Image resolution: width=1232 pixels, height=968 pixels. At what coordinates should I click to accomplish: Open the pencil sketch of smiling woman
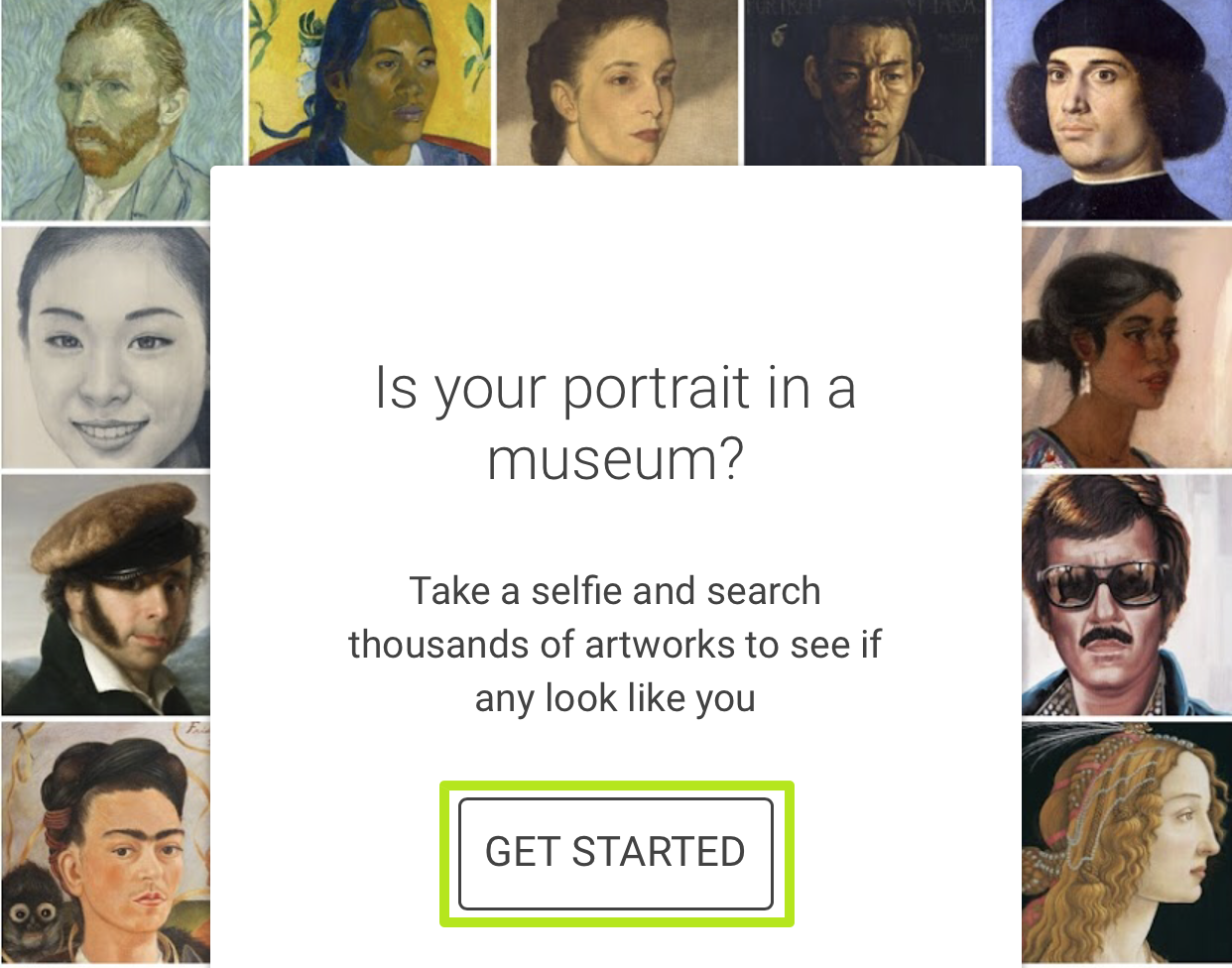point(105,347)
